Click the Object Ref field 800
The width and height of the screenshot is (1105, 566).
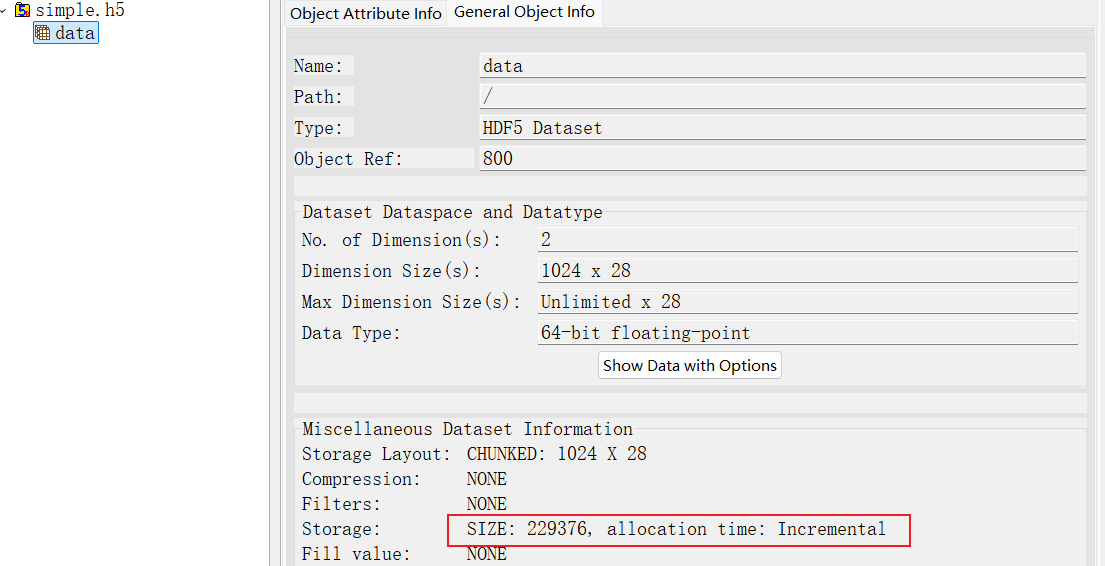click(781, 159)
